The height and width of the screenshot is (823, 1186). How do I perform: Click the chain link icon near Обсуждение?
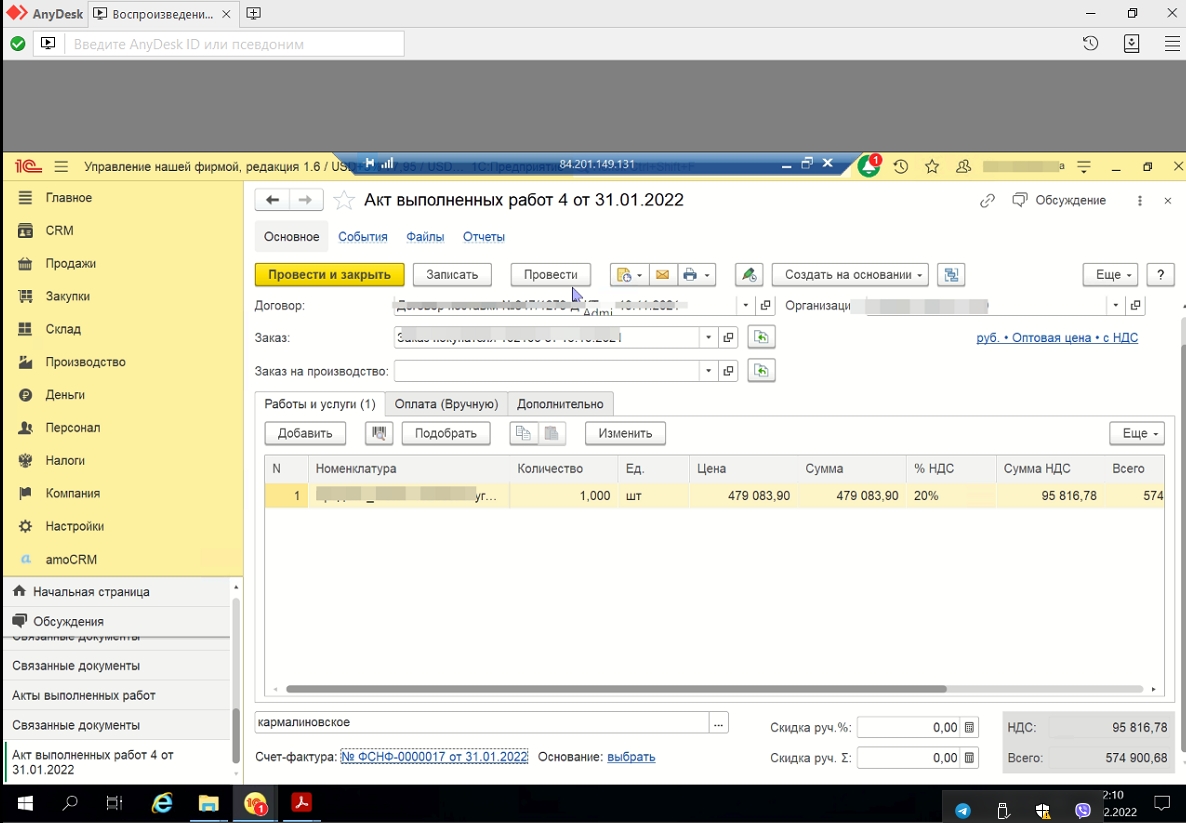point(987,201)
